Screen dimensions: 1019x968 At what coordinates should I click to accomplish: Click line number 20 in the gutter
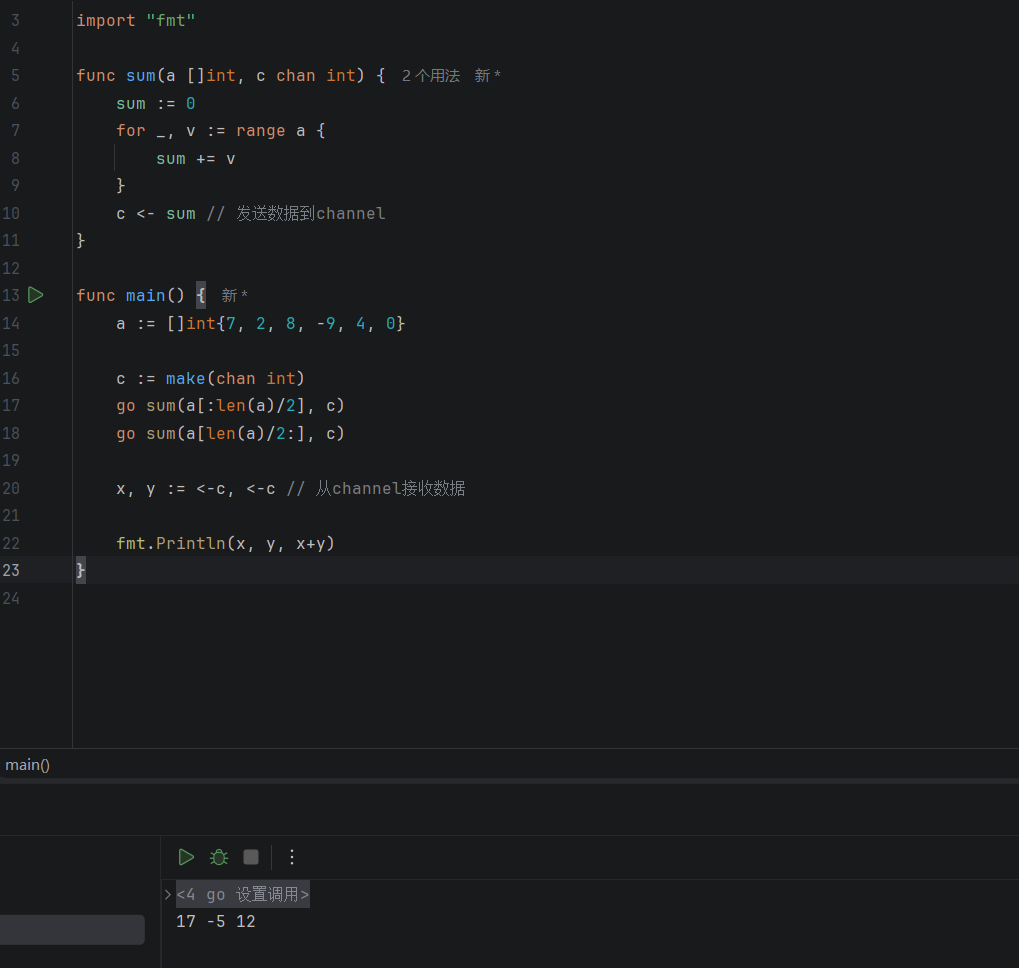pos(11,489)
